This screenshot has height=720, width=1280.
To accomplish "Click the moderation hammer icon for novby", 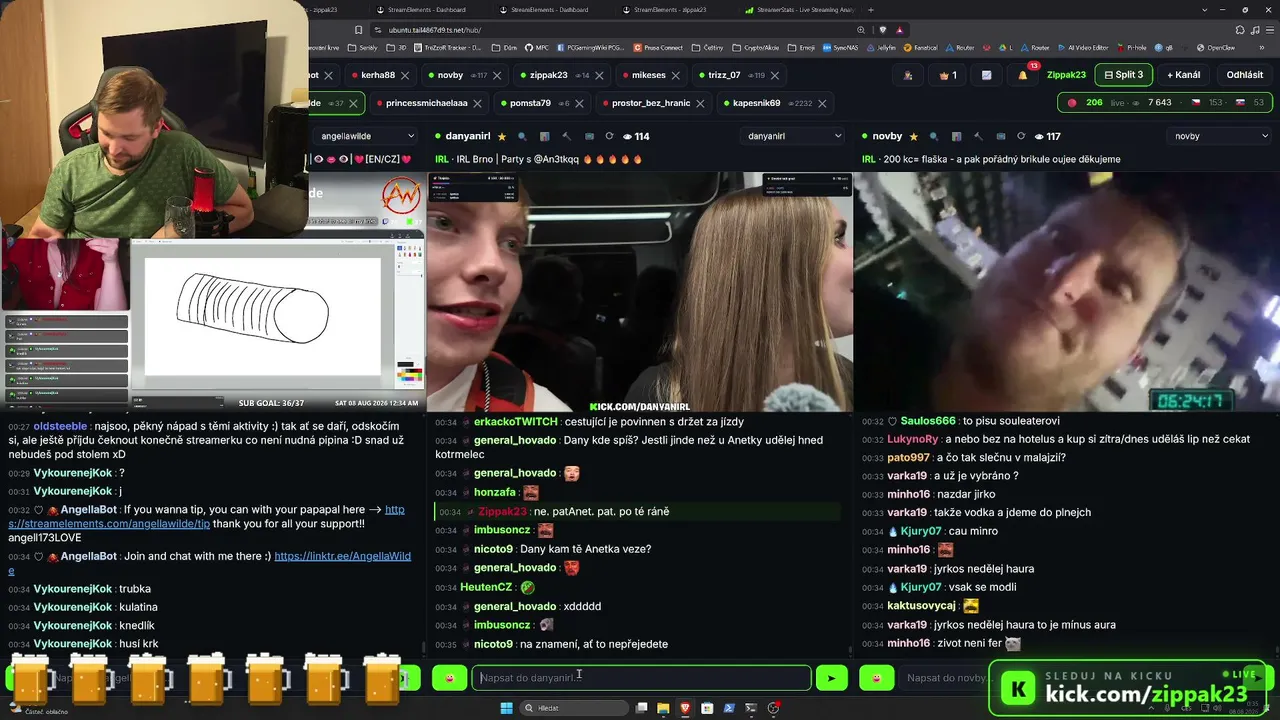I will pos(977,136).
